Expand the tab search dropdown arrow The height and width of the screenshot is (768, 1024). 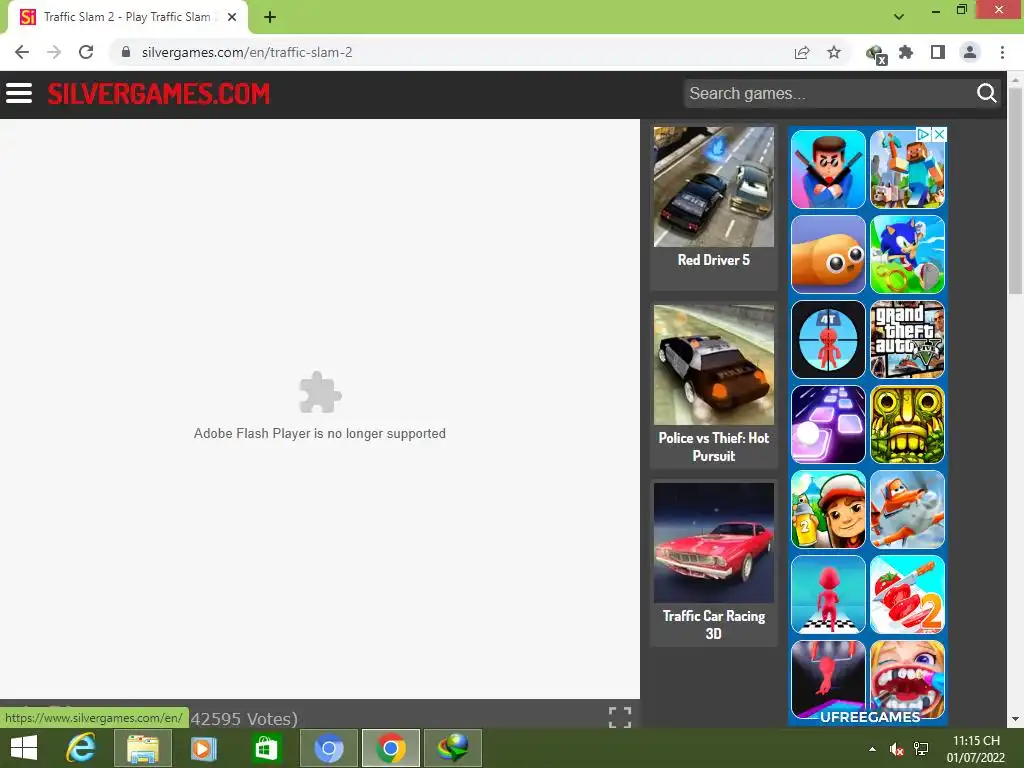click(899, 17)
